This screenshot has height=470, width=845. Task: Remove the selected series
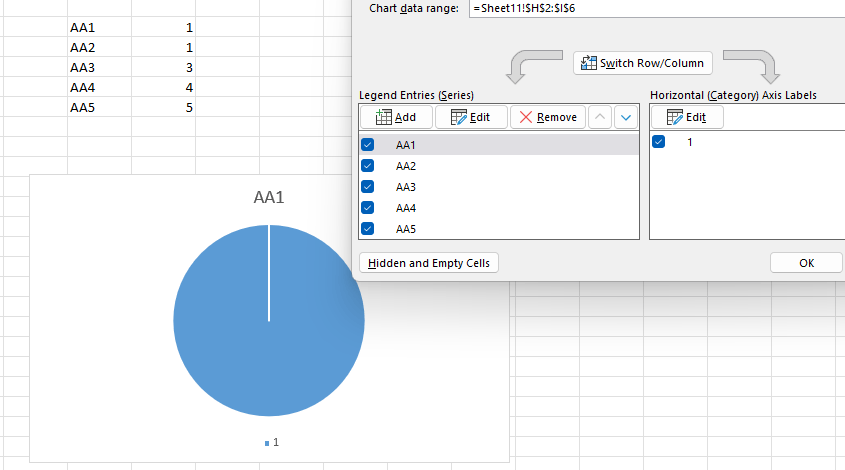click(x=548, y=117)
